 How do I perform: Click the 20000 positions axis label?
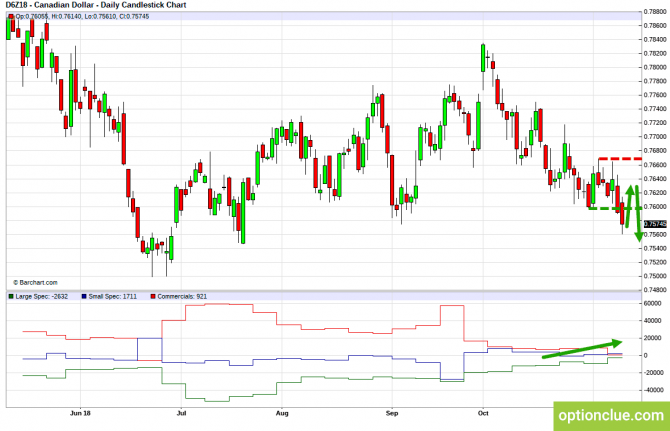(x=652, y=338)
